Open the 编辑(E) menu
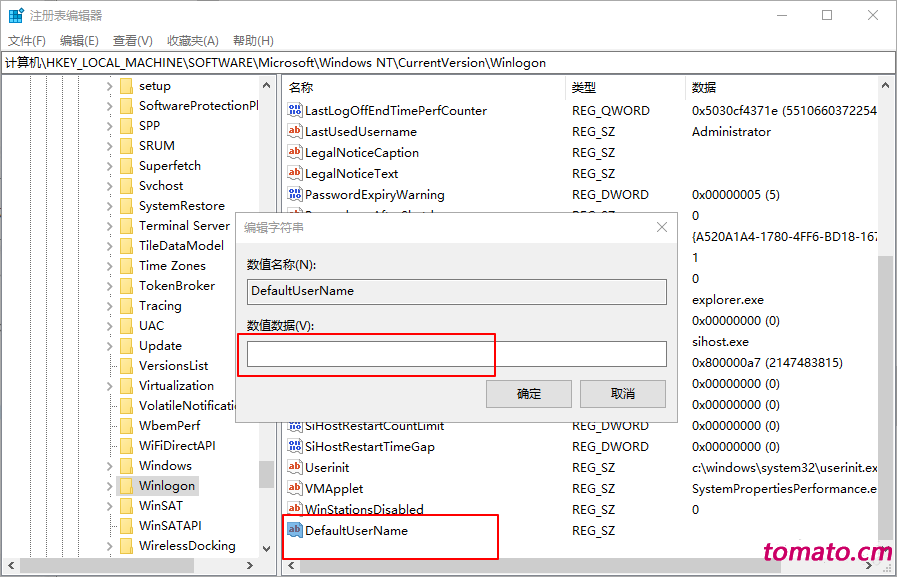Viewport: 897px width, 577px height. [79, 41]
